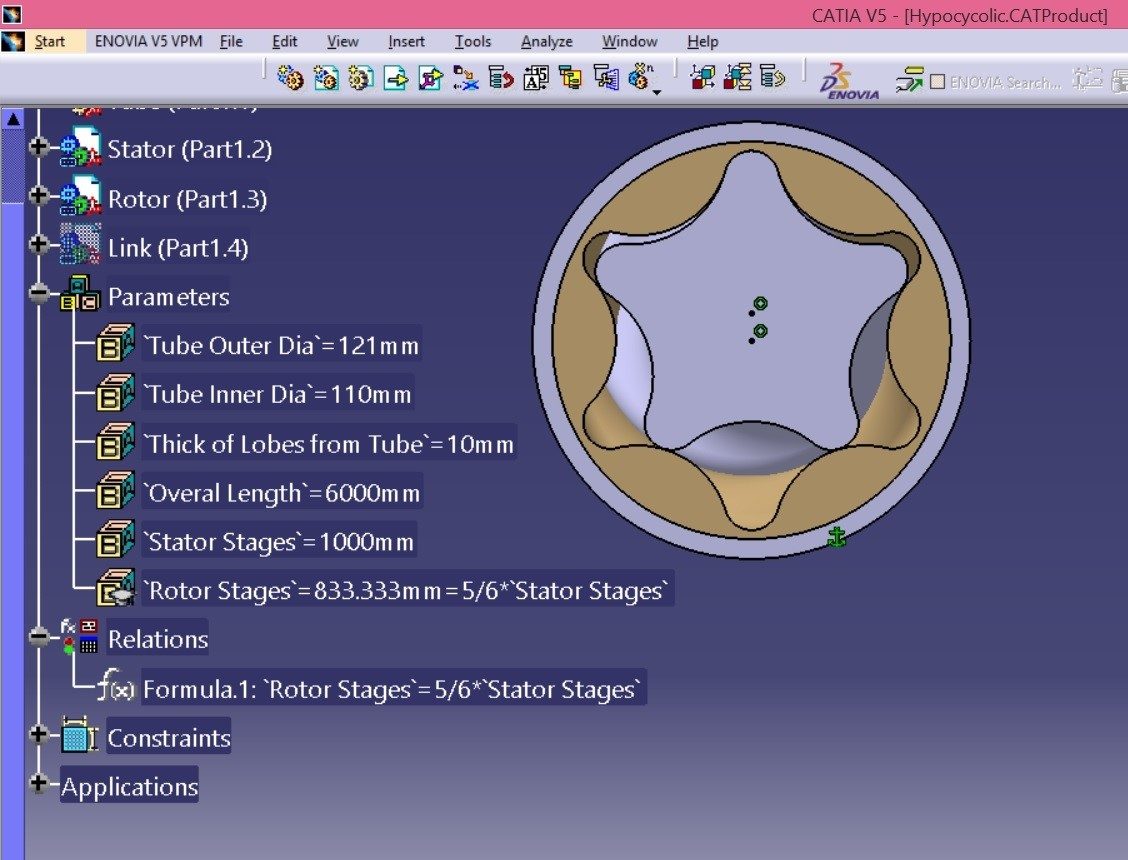Open the Insert menu
The width and height of the screenshot is (1128, 860).
pyautogui.click(x=406, y=42)
